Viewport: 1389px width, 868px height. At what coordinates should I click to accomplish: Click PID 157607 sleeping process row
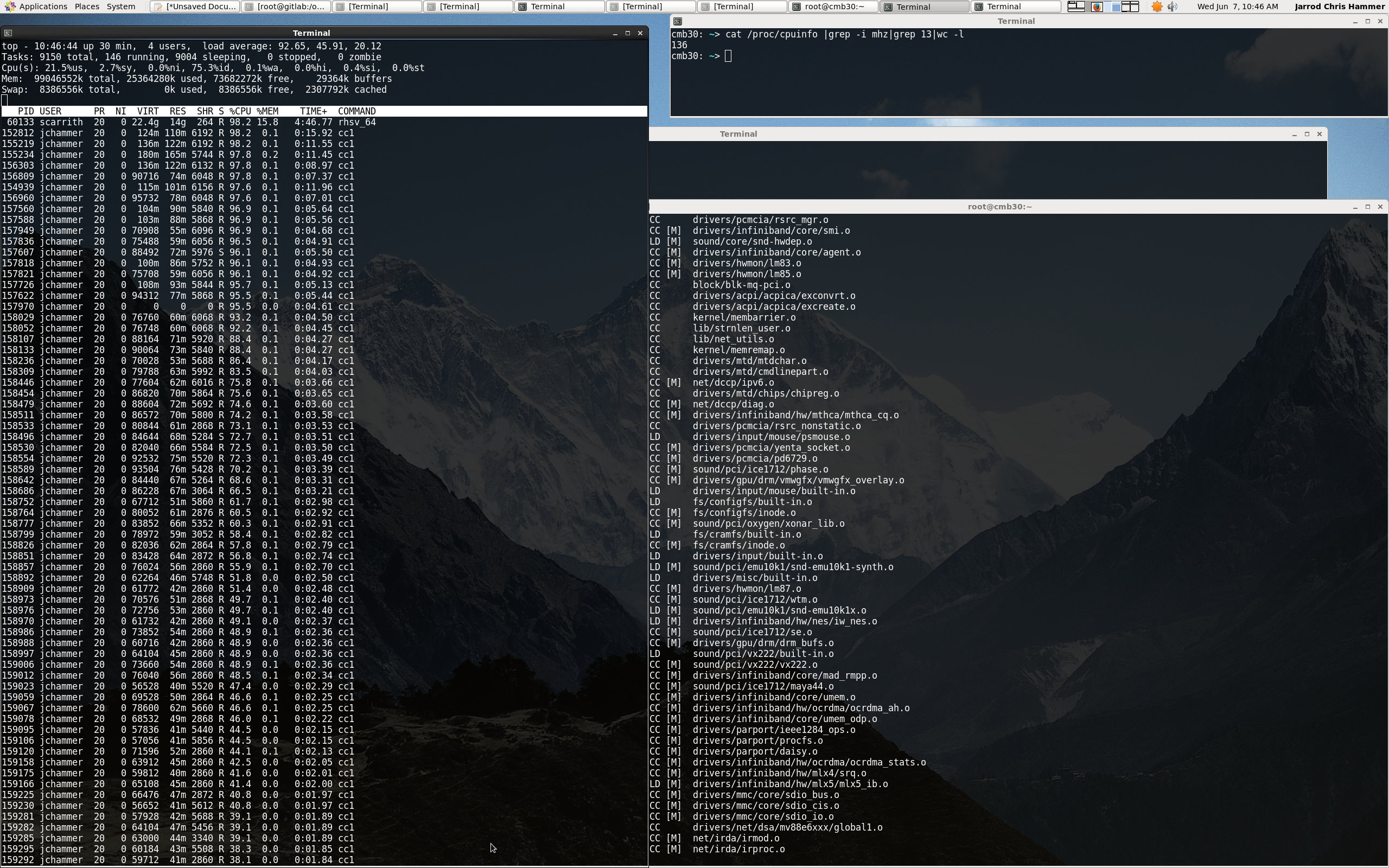[x=178, y=253]
